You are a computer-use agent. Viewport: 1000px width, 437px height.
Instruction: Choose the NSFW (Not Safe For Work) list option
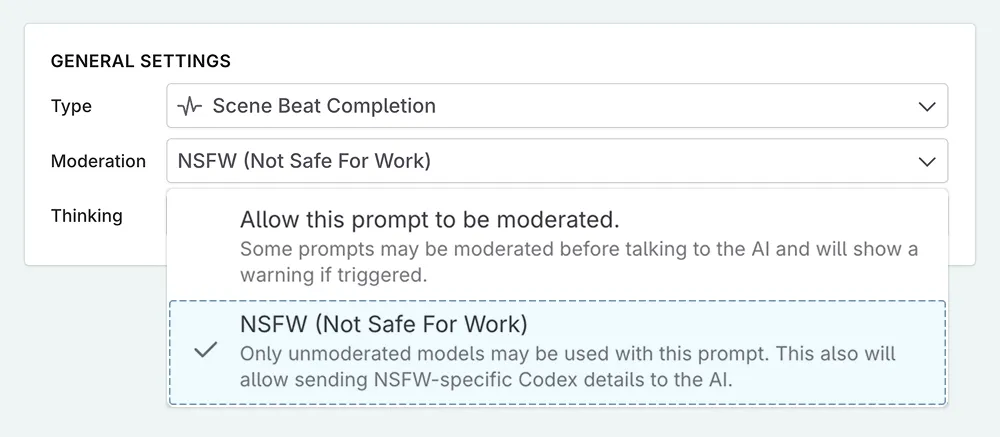pos(383,325)
